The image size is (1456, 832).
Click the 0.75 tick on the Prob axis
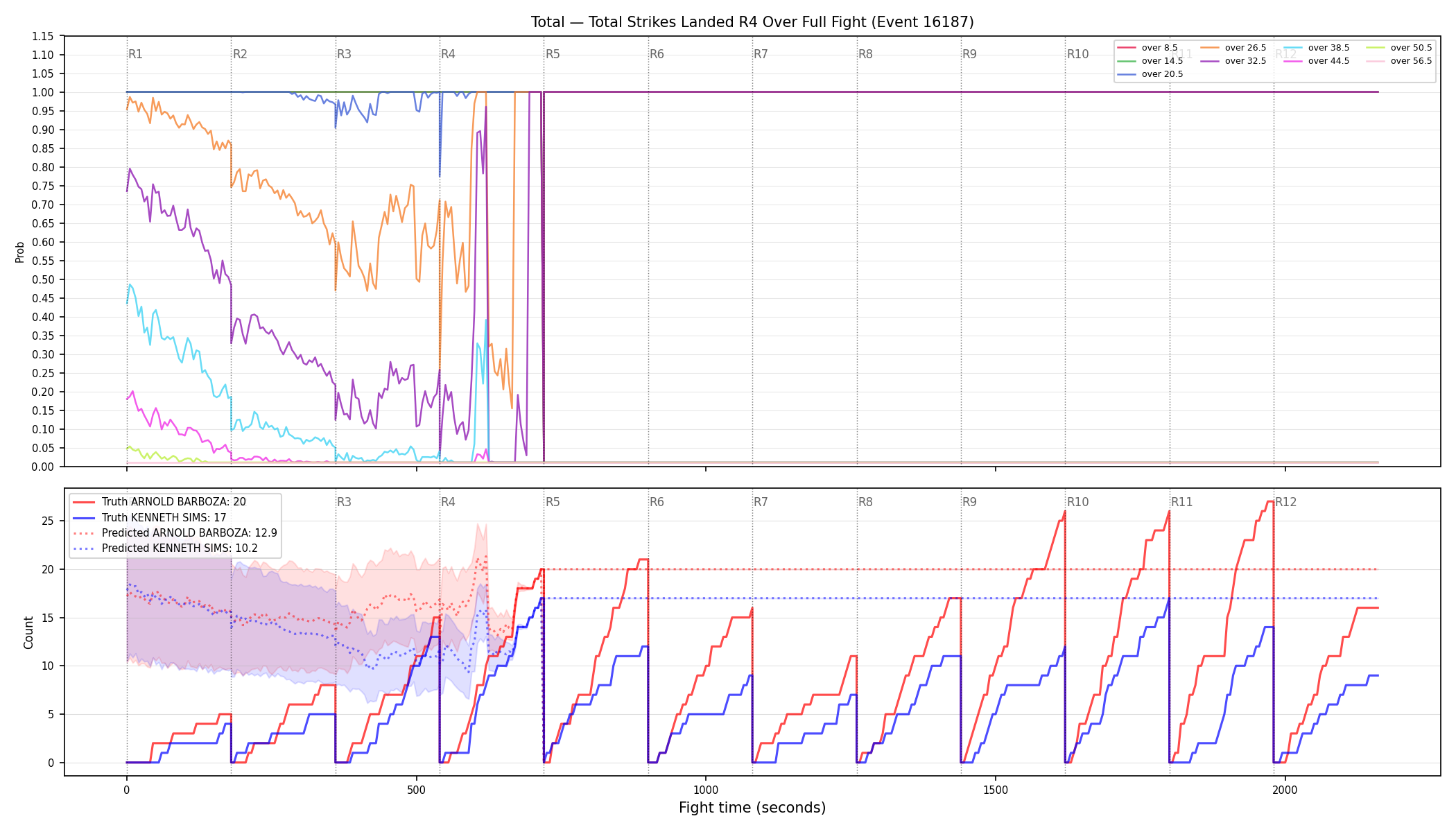coord(43,186)
